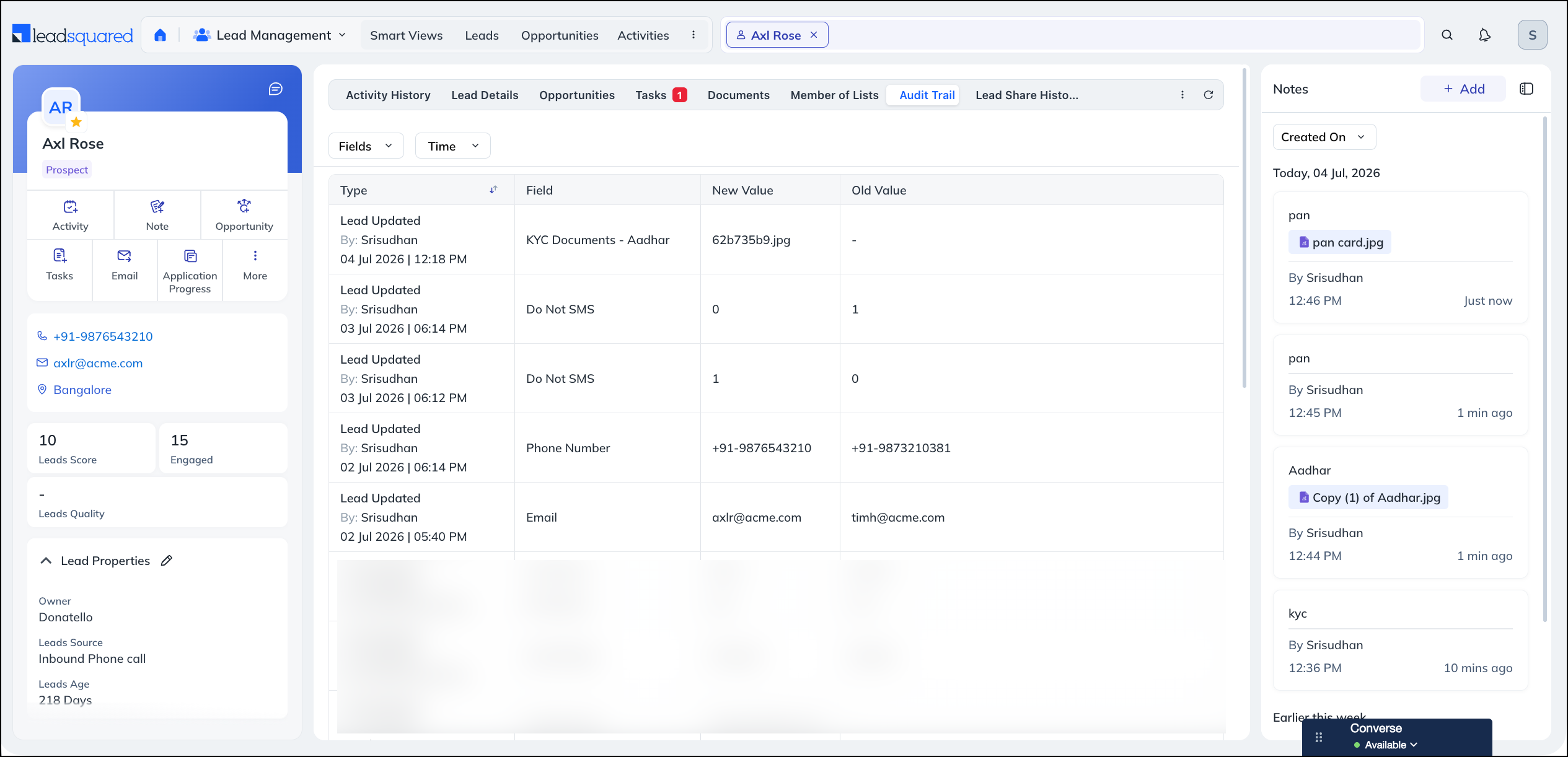Close the Axl Rose tab
1568x757 pixels.
coord(814,35)
